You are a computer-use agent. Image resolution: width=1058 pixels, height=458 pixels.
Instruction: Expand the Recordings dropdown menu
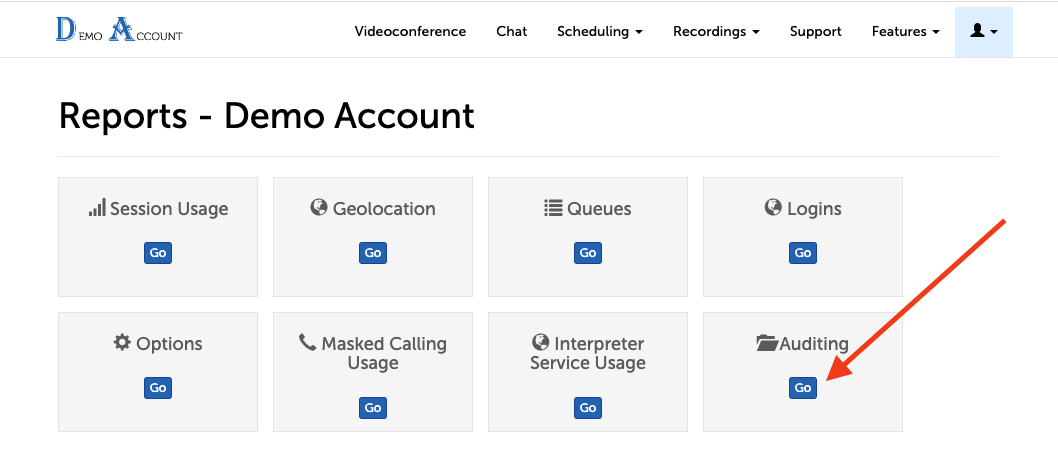[716, 31]
